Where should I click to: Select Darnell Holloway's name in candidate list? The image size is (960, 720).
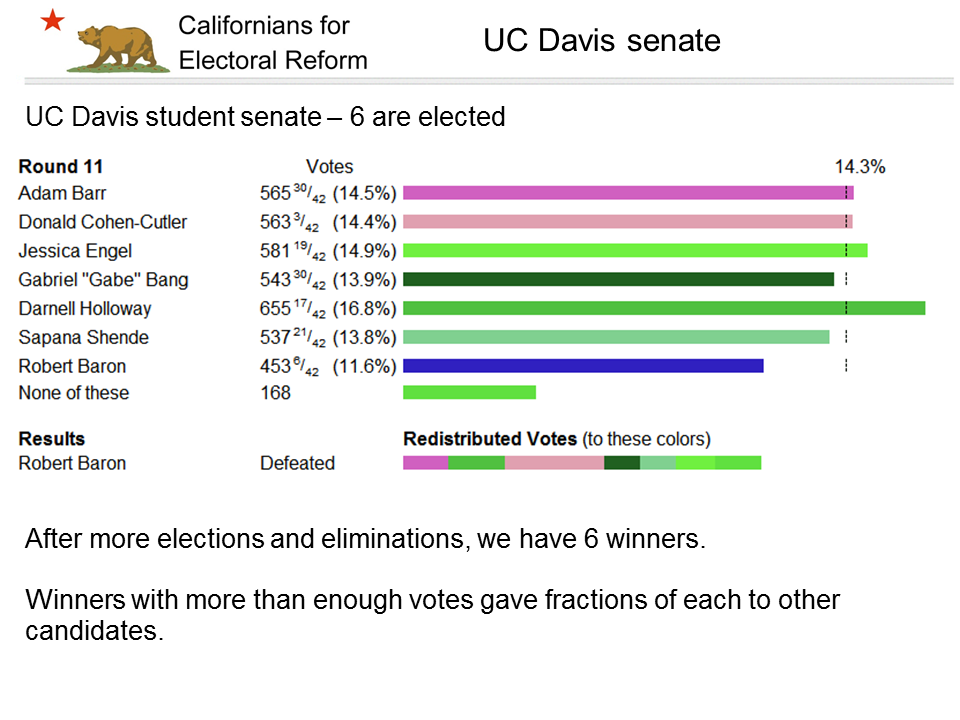click(84, 309)
